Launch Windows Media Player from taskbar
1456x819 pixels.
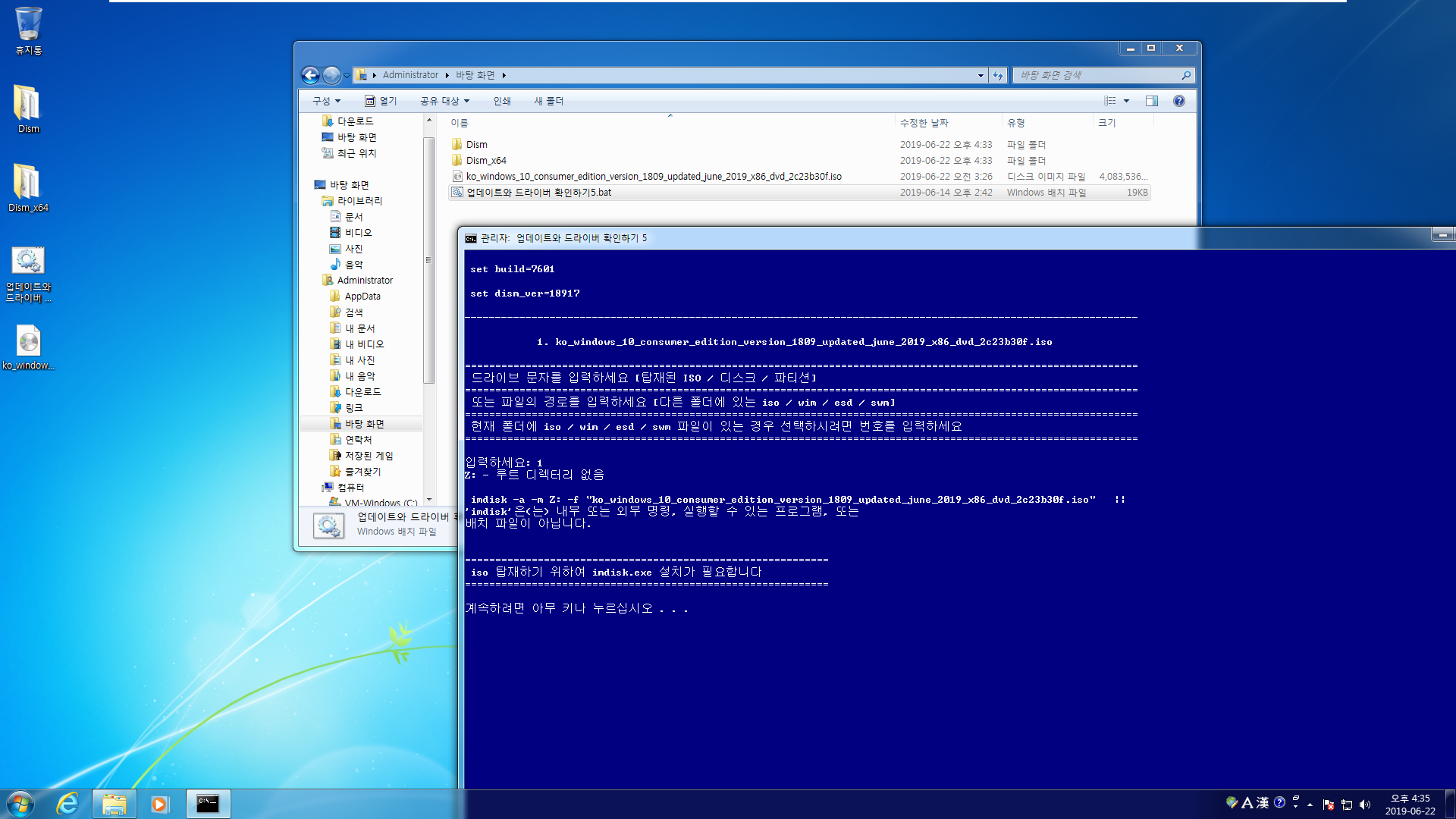tap(159, 804)
